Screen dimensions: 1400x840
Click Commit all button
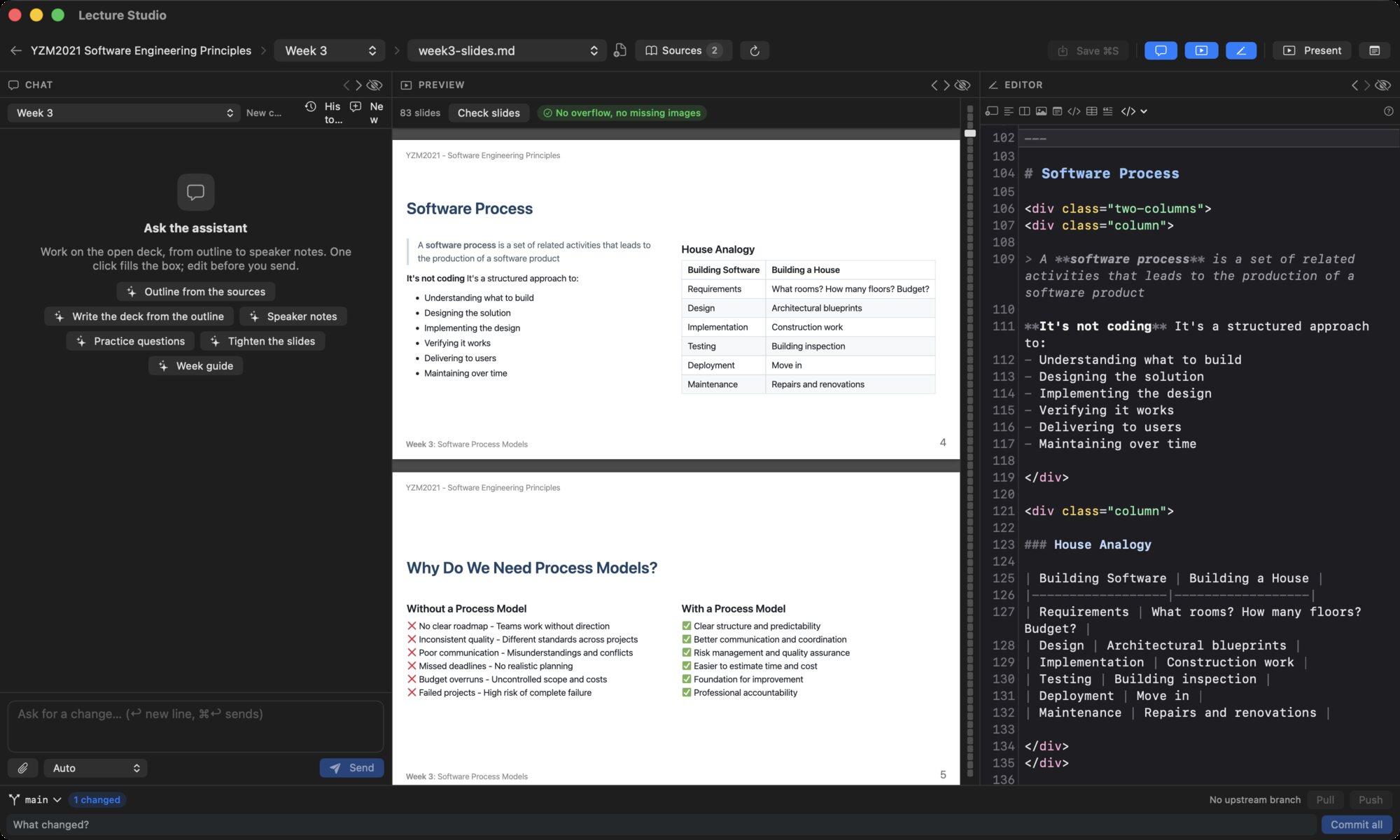pos(1357,825)
